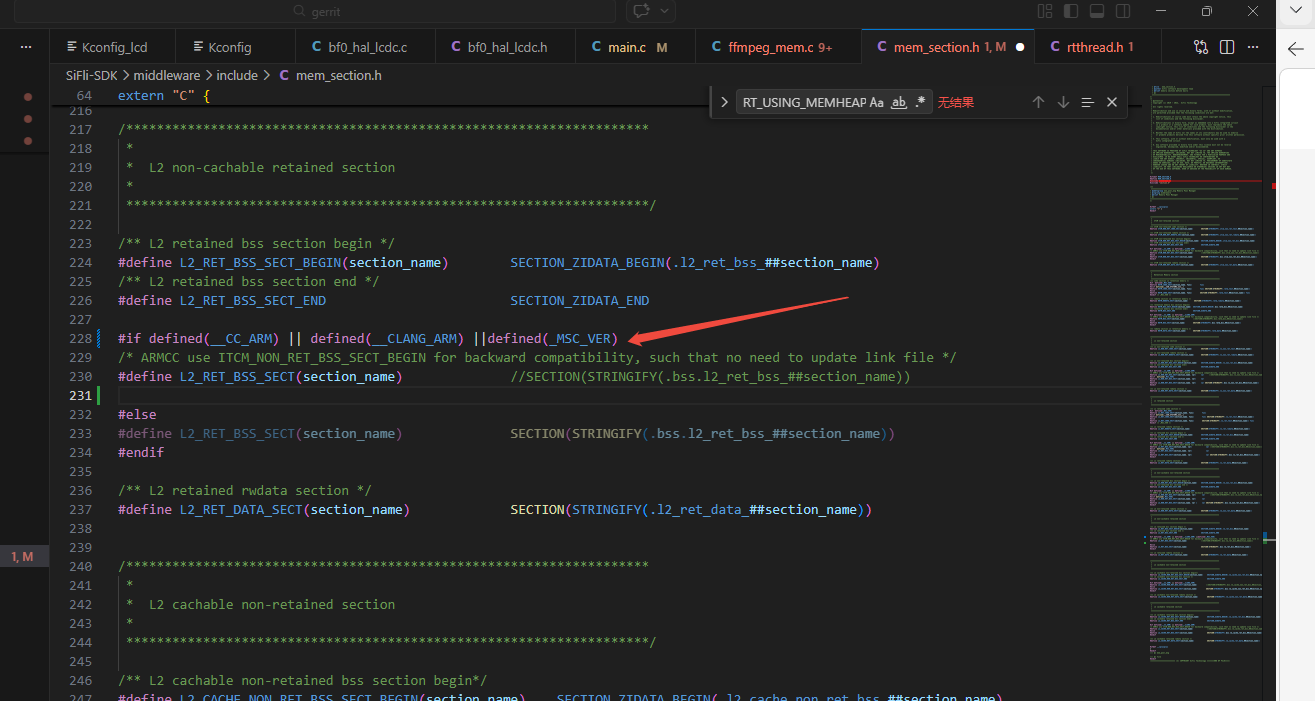Expand the replace field in find widget

[x=724, y=102]
